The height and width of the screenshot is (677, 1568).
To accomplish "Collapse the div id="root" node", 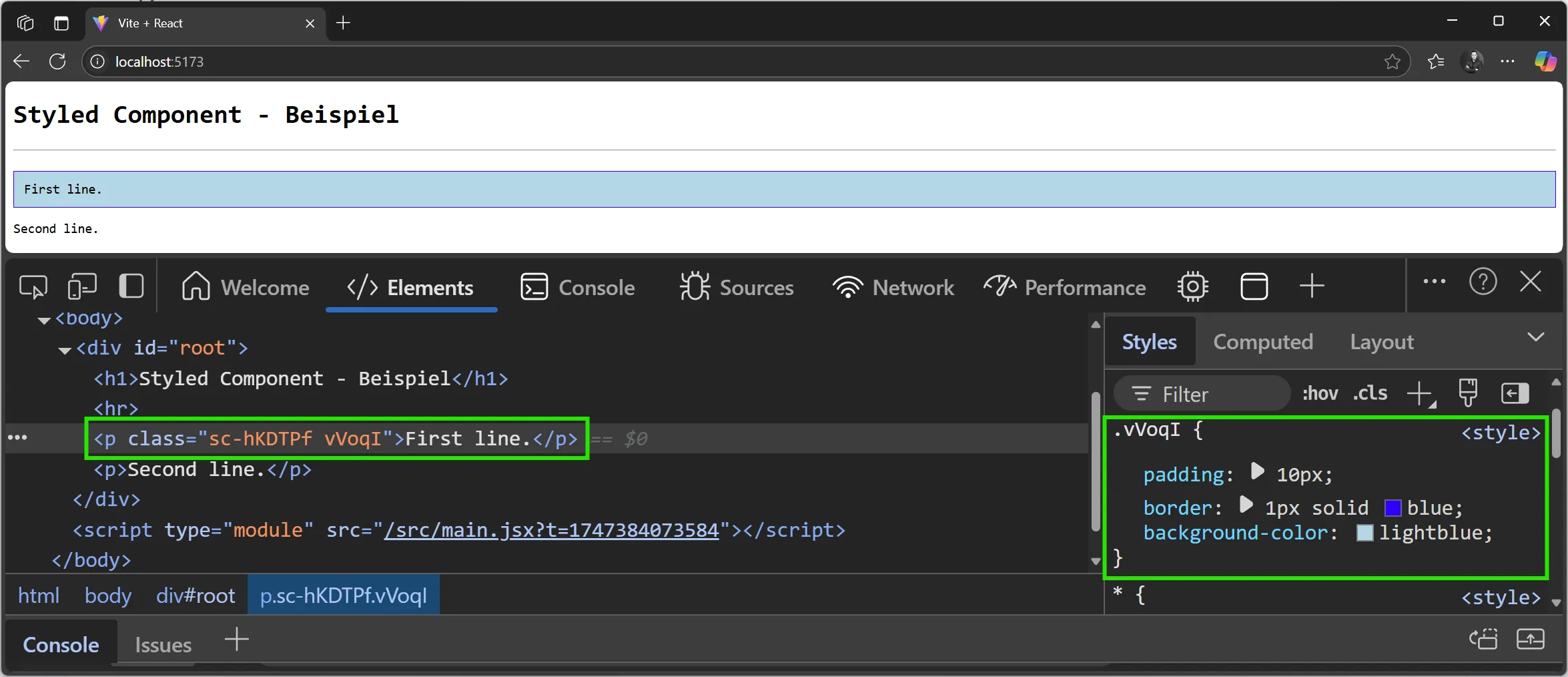I will 65,350.
